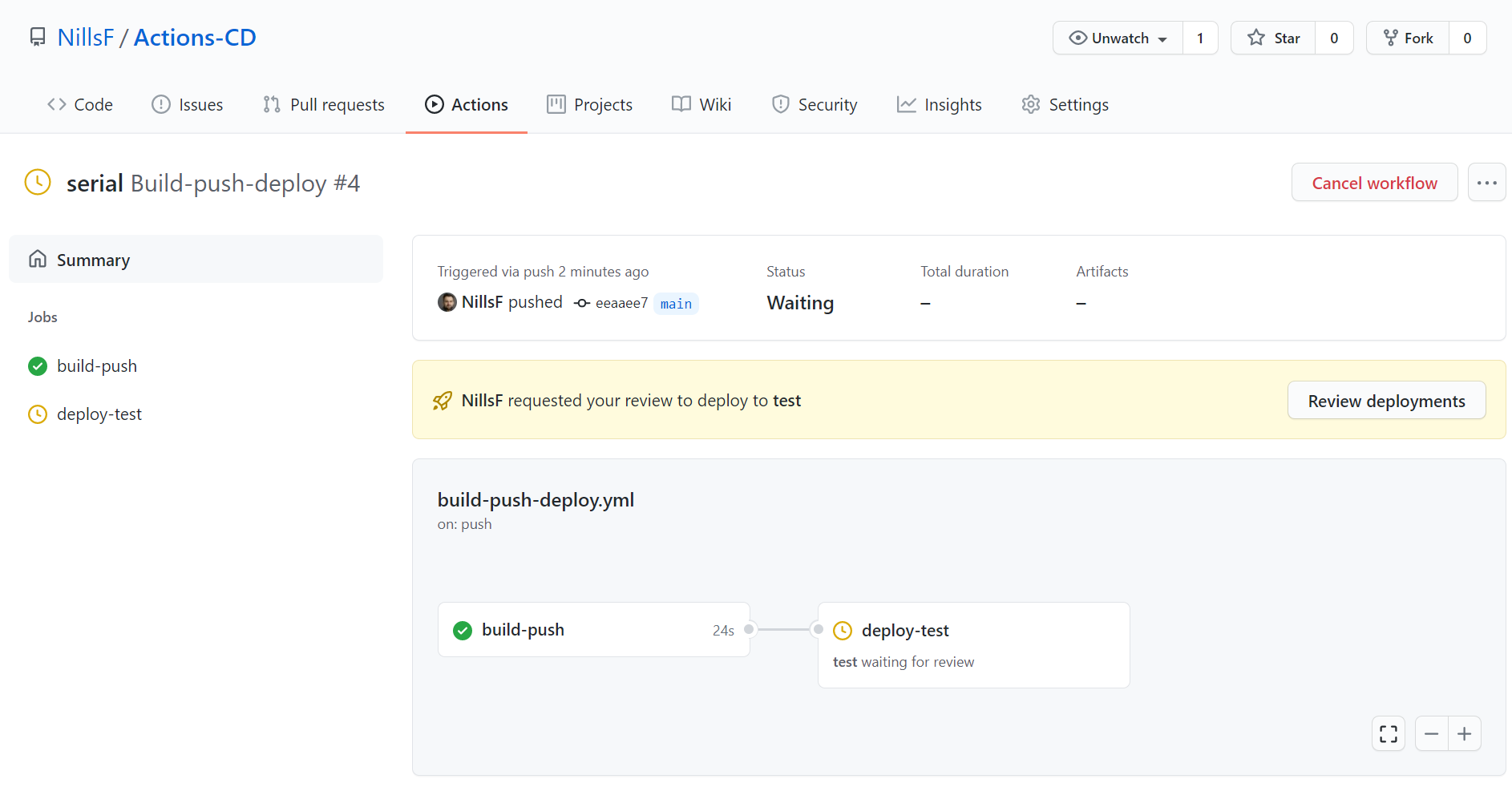The height and width of the screenshot is (787, 1512).
Task: Click the book icon next to NillsF repository name
Action: (x=38, y=36)
